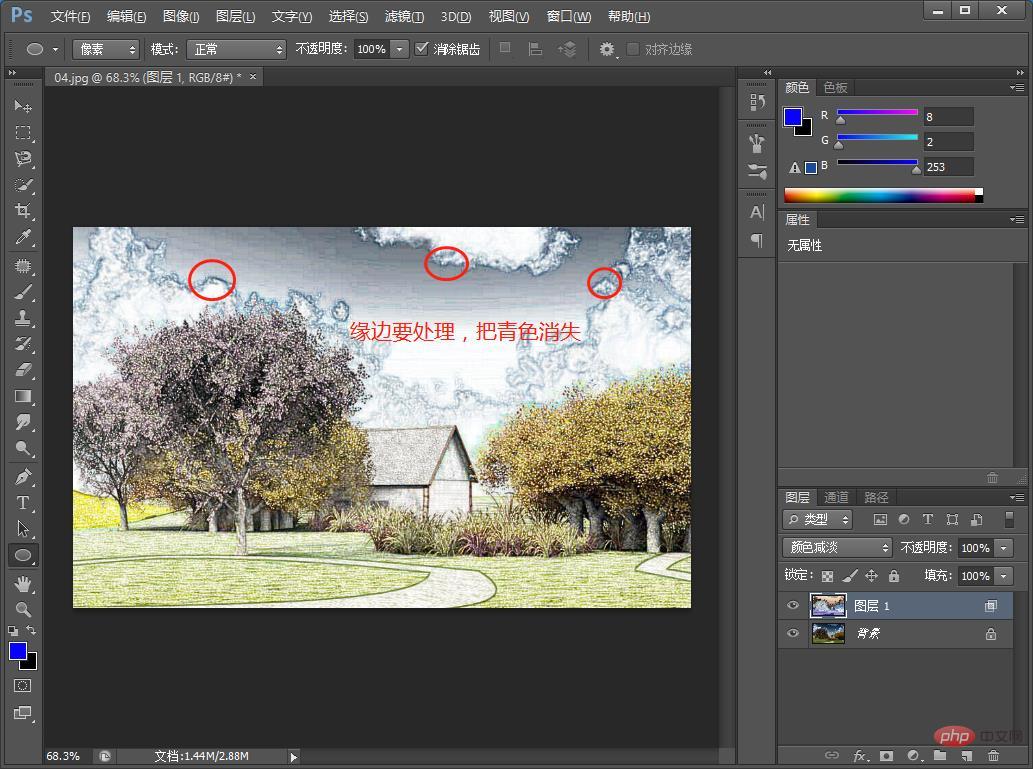Viewport: 1033px width, 769px height.
Task: Select the Dodge tool
Action: pyautogui.click(x=23, y=449)
